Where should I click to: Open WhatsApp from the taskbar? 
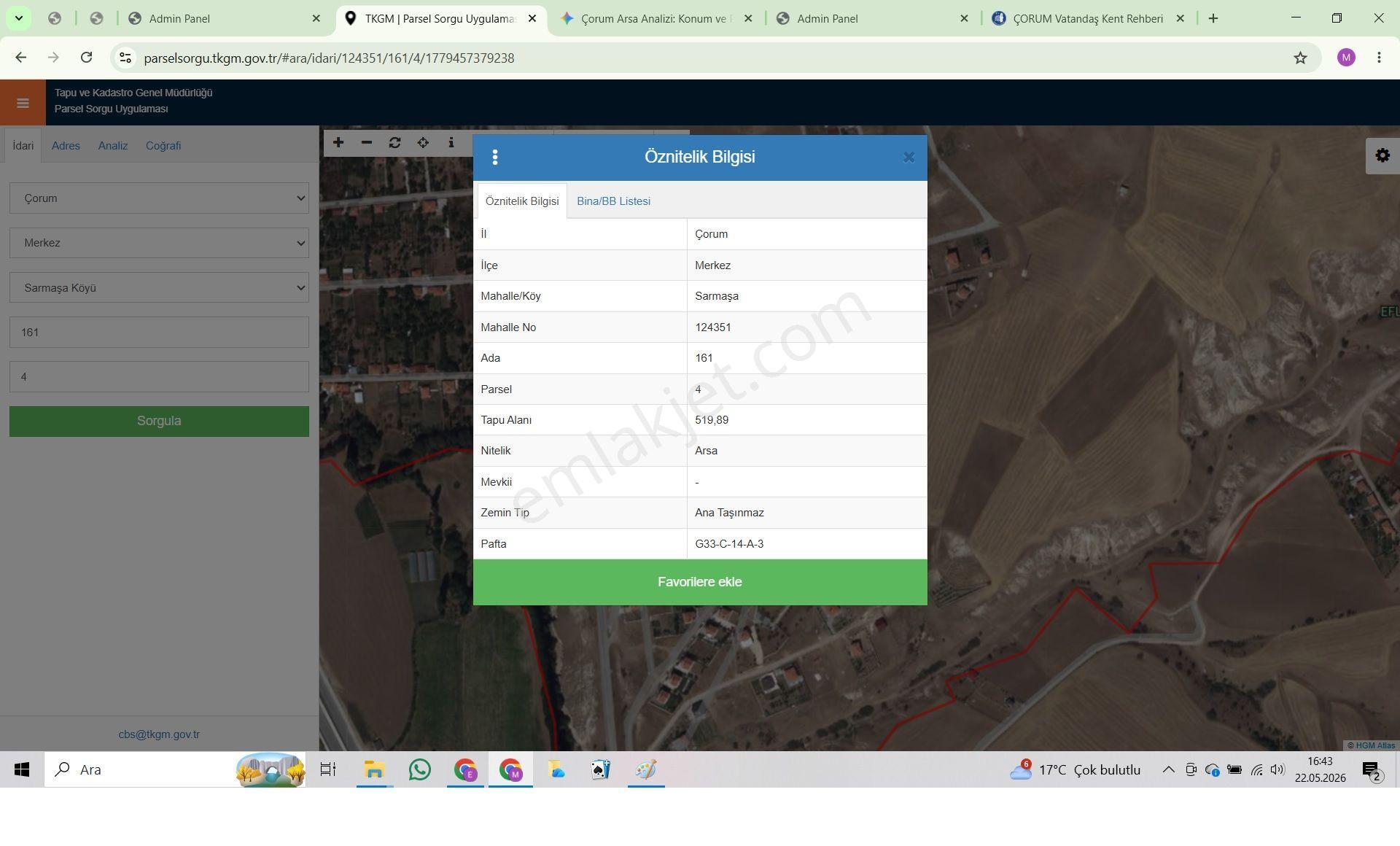(420, 769)
